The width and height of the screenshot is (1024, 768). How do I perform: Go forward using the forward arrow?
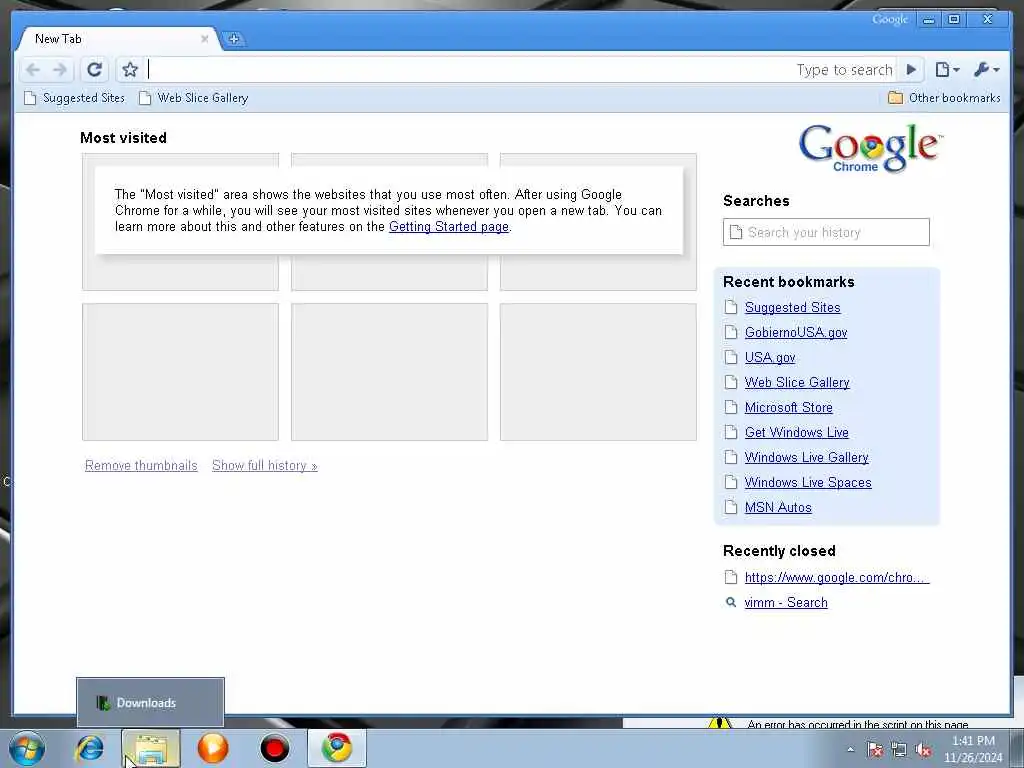tap(60, 69)
